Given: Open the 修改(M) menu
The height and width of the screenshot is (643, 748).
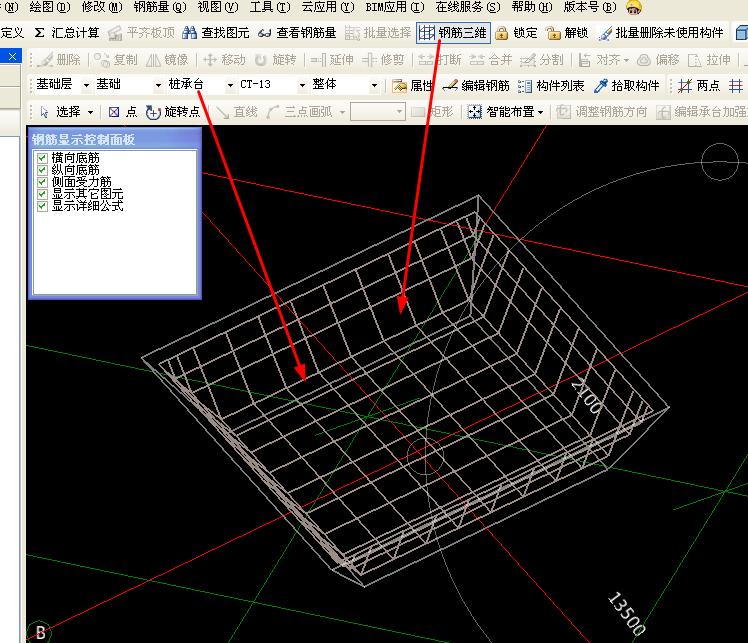Looking at the screenshot, I should (x=102, y=7).
